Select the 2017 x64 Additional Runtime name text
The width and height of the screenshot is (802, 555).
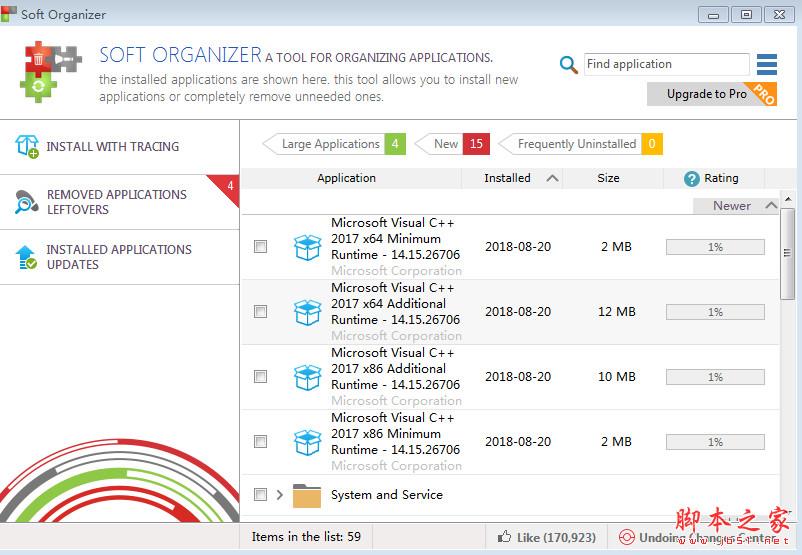[395, 304]
